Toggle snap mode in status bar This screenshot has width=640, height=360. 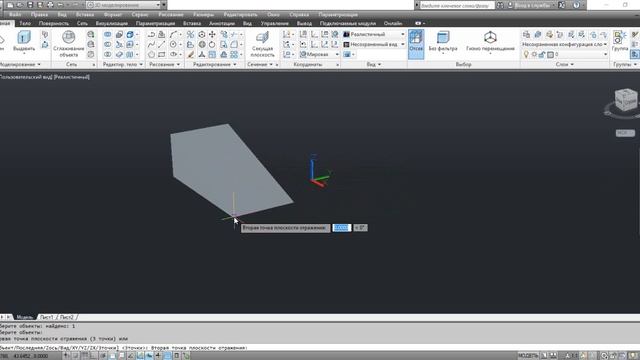[75, 356]
